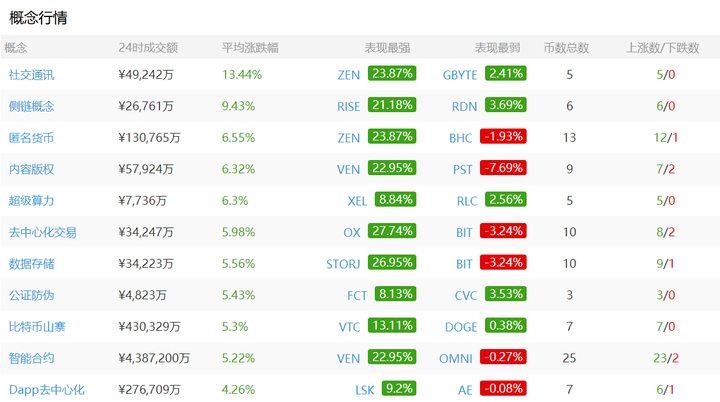Open RDN coin link
Screen dimensions: 720x402
[x=464, y=107]
